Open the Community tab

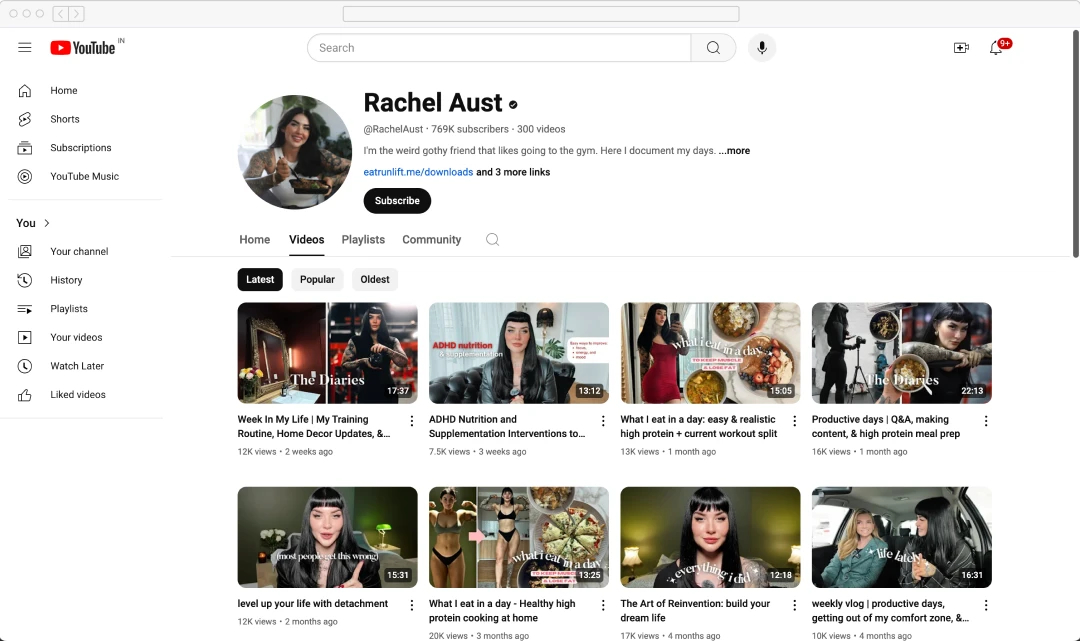pos(431,239)
